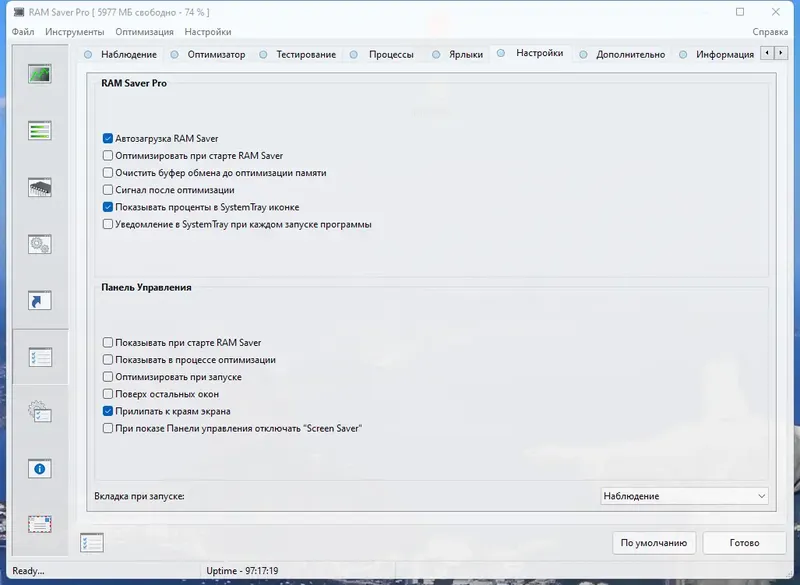
Task: Click the Дополнительно gear-checklist sidebar icon
Action: tap(39, 410)
